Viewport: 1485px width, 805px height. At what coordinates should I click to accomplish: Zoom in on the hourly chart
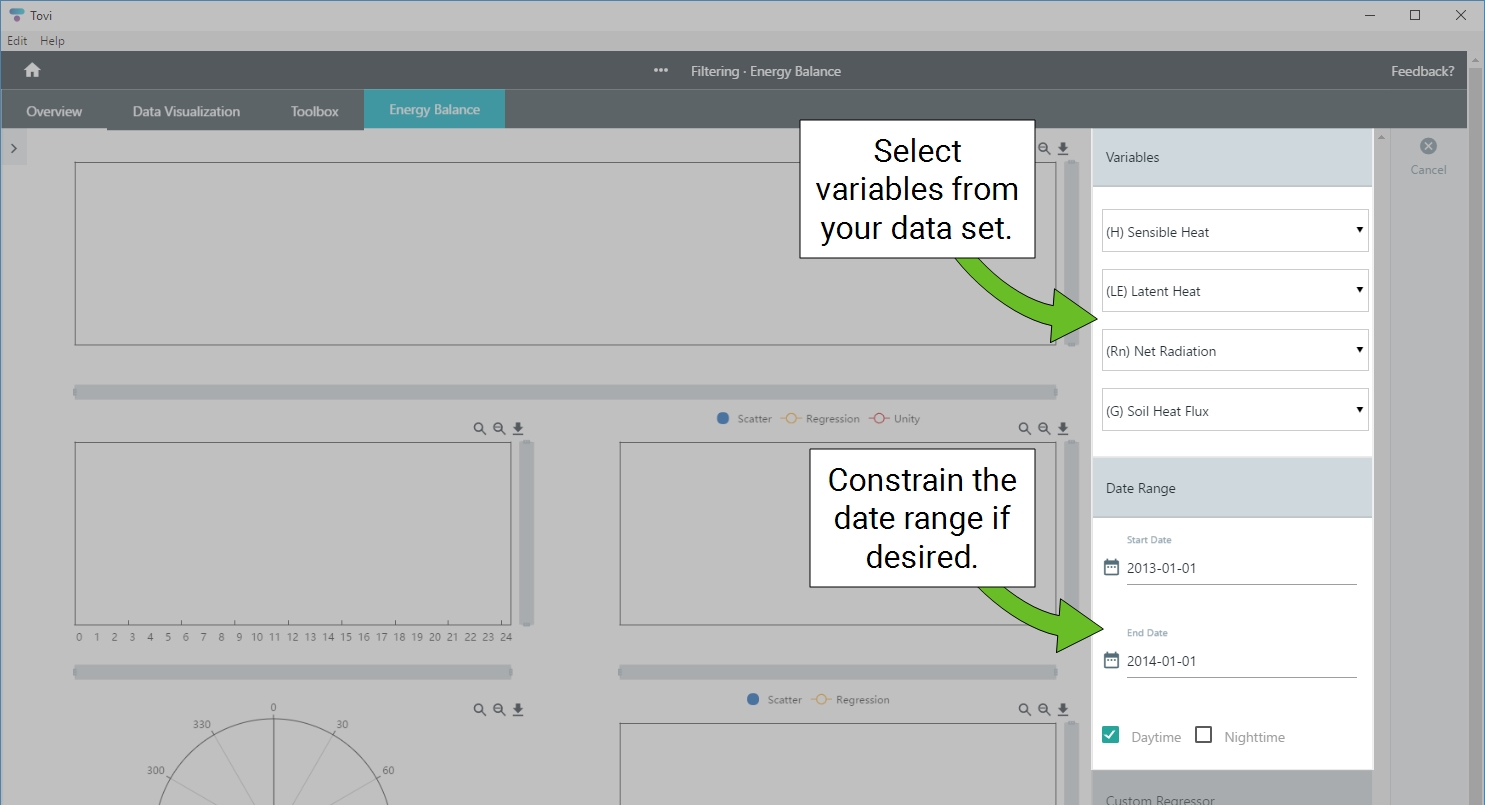(x=480, y=429)
